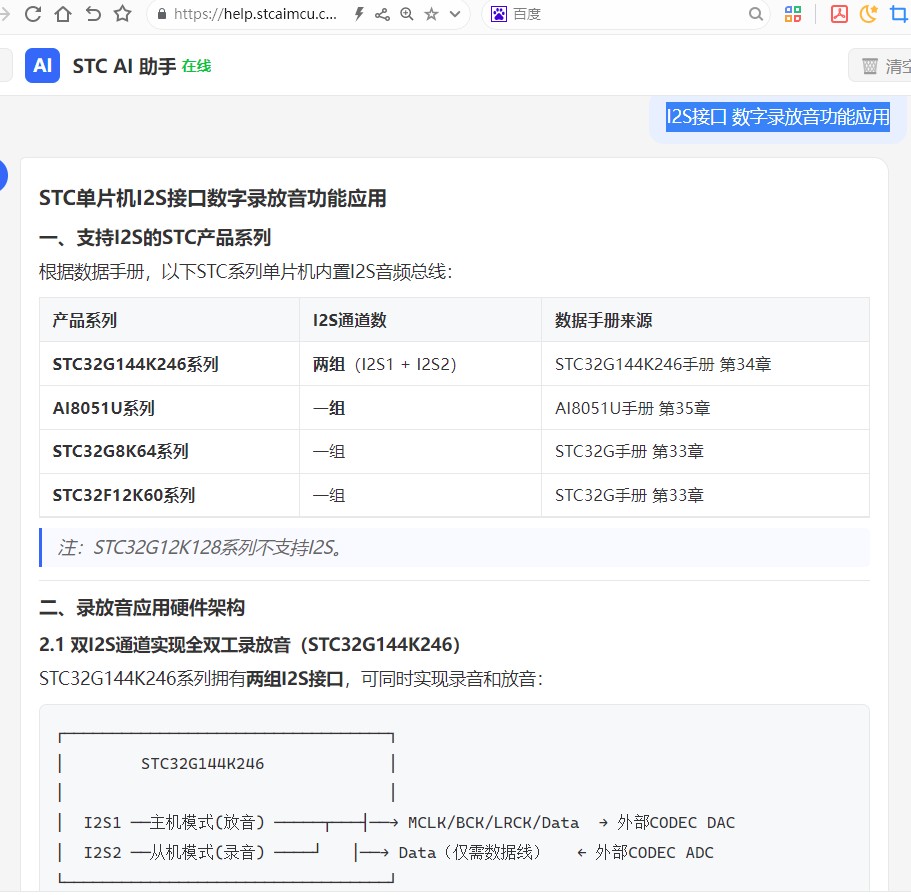The image size is (911, 895).
Task: Click heading 一、支持I2S的STC产品系列
Action: 155,237
